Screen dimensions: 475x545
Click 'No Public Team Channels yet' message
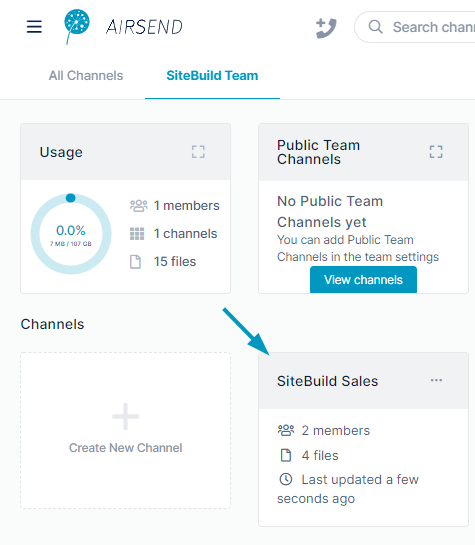(330, 211)
